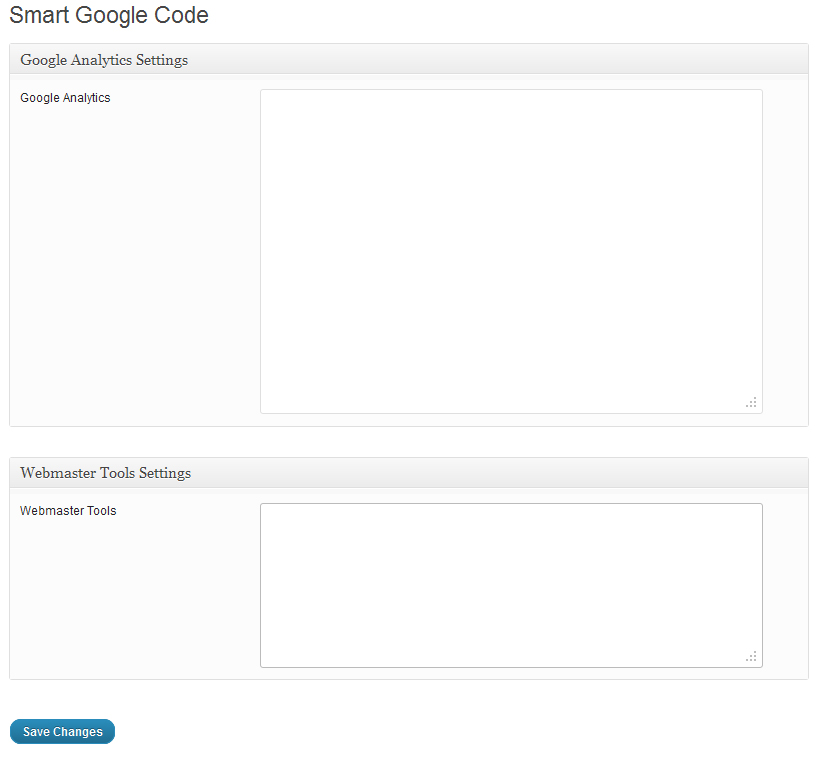Image resolution: width=824 pixels, height=762 pixels.
Task: Focus the Google Analytics code textarea
Action: [x=511, y=251]
